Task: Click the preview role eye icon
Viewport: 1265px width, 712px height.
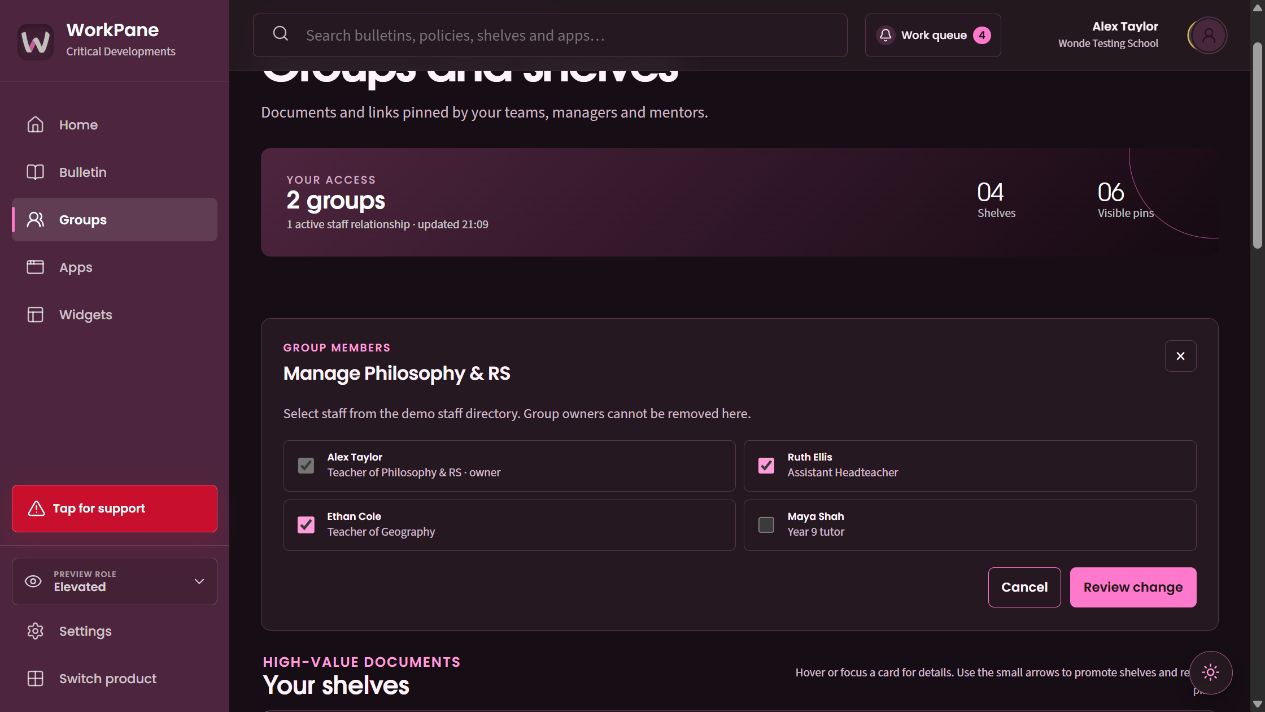Action: pos(33,581)
